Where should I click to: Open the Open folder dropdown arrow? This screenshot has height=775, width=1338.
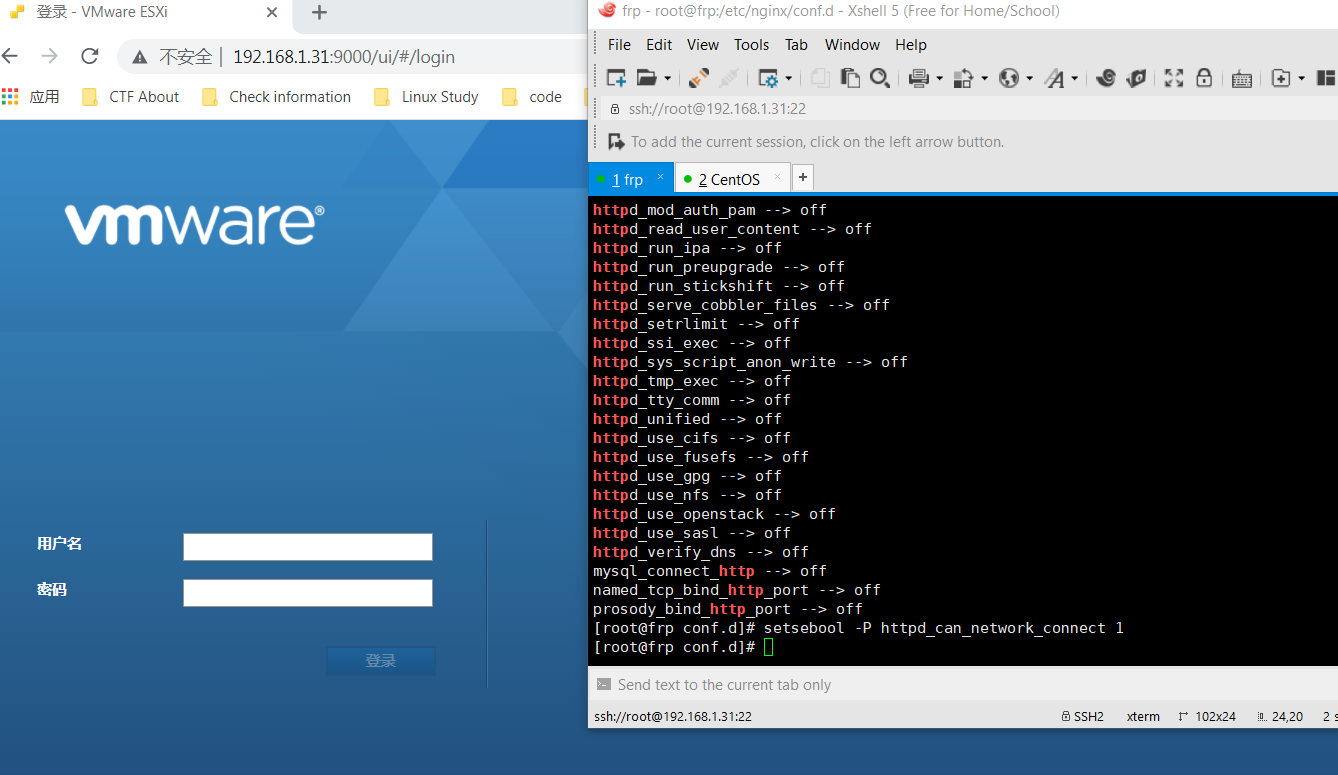tap(666, 78)
